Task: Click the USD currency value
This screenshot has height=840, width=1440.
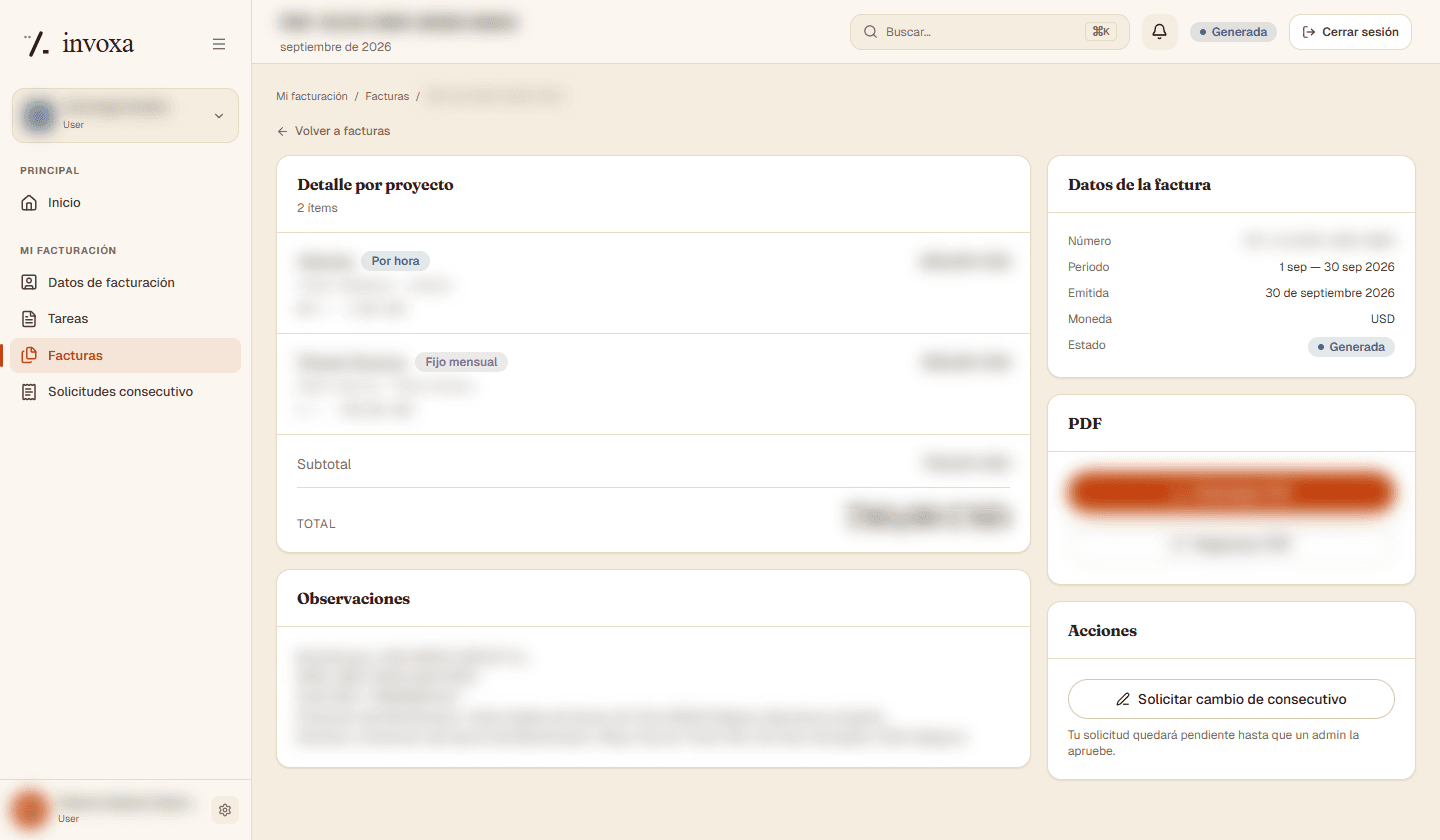Action: 1383,319
